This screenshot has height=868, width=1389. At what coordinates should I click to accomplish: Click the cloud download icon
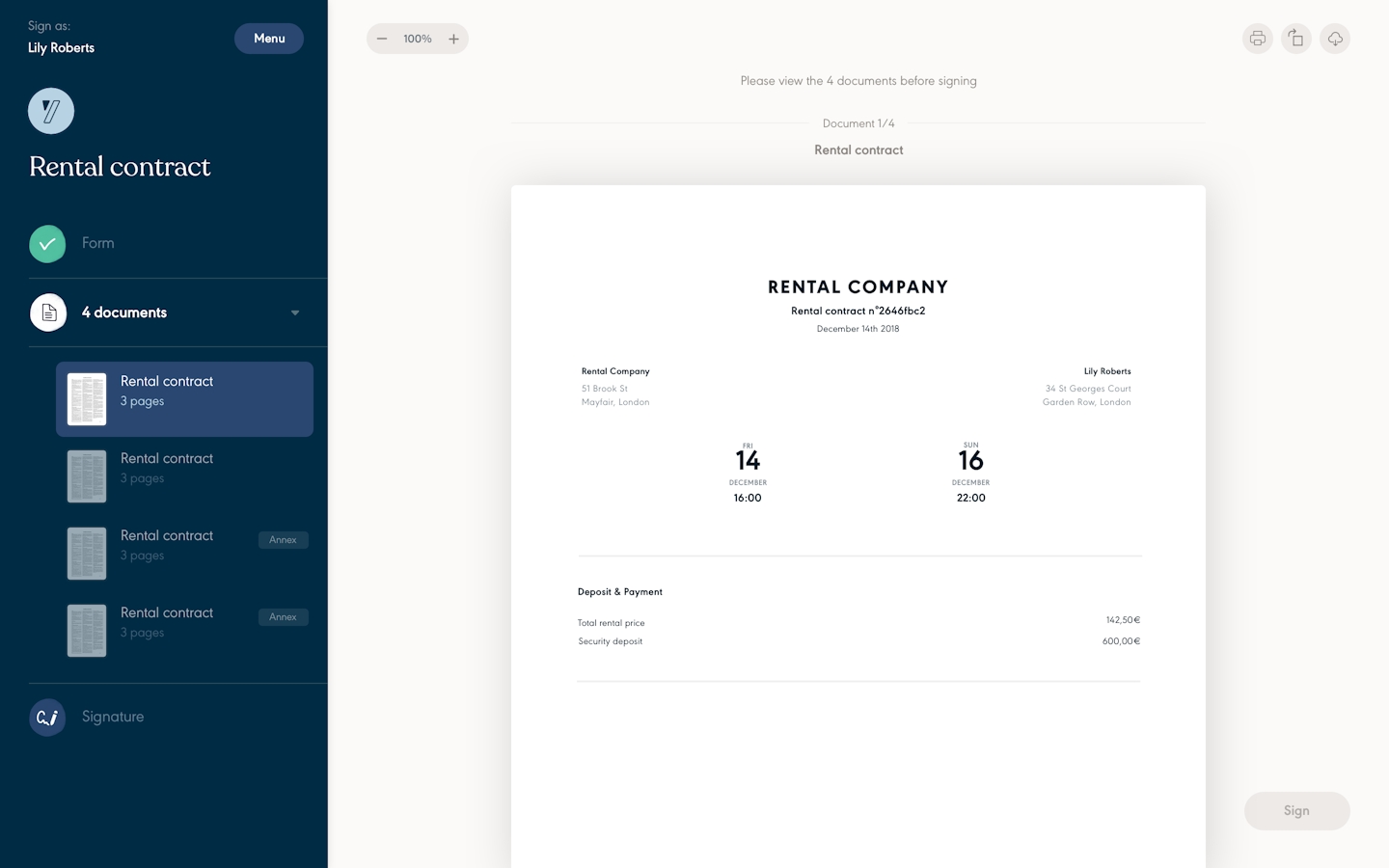click(x=1335, y=39)
